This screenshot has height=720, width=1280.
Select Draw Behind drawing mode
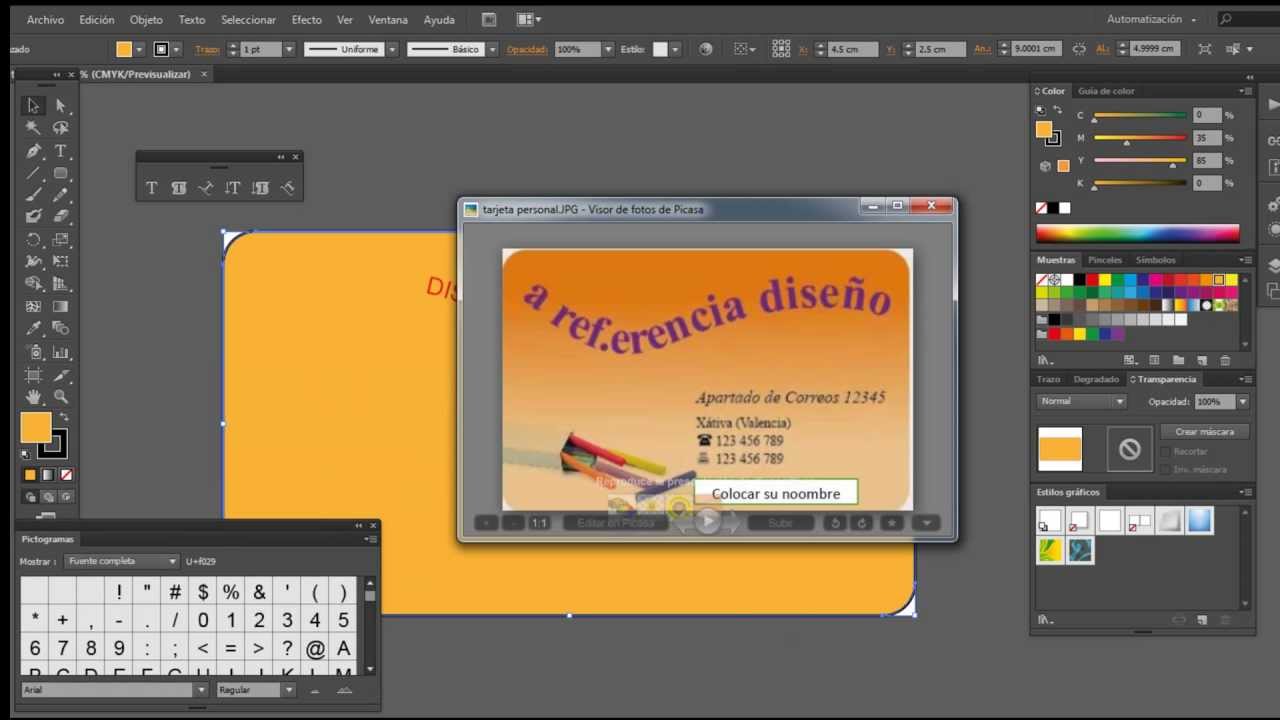click(x=48, y=496)
